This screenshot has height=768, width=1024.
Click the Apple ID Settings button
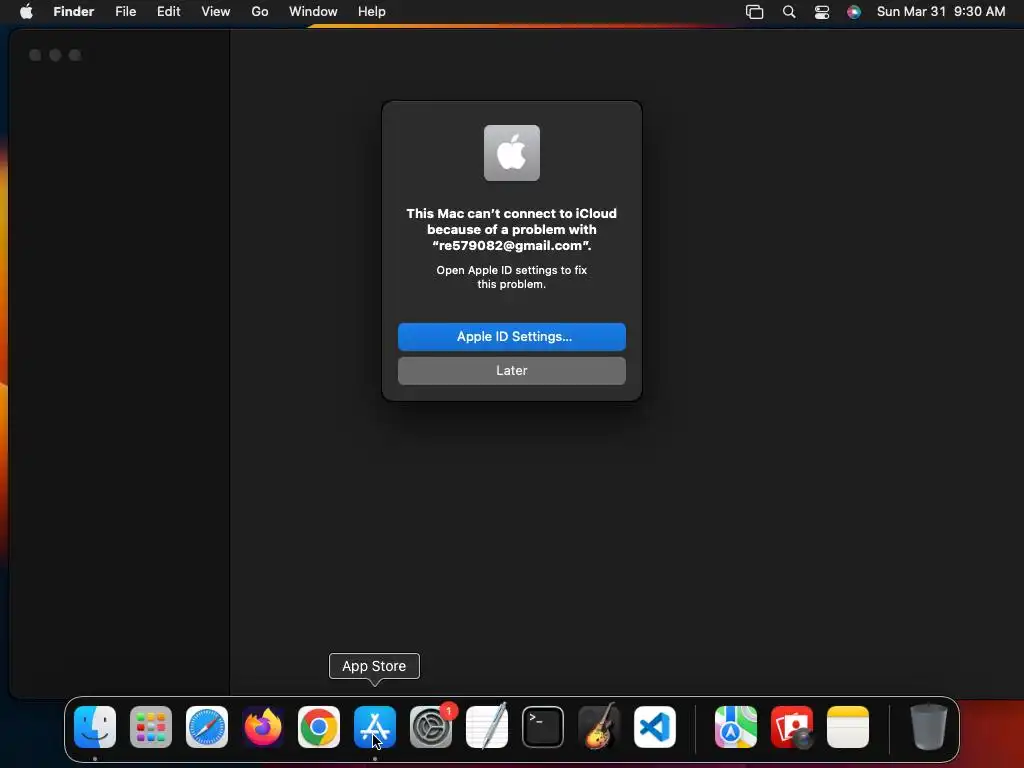(x=512, y=337)
